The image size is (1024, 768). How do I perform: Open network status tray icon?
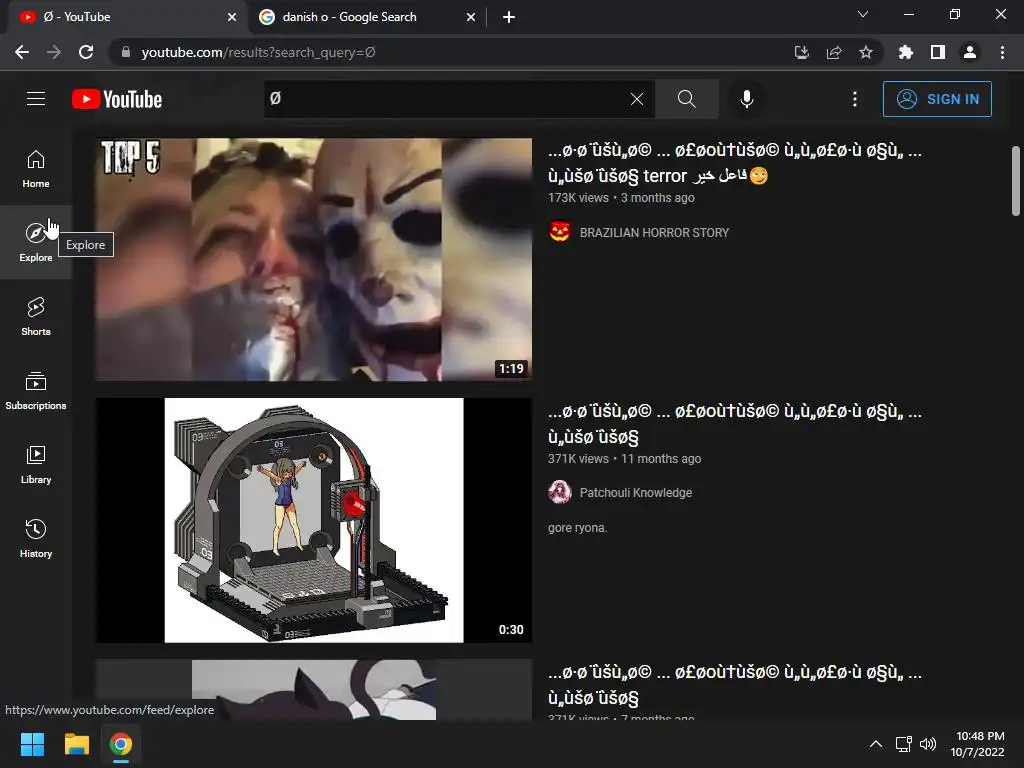coord(903,744)
